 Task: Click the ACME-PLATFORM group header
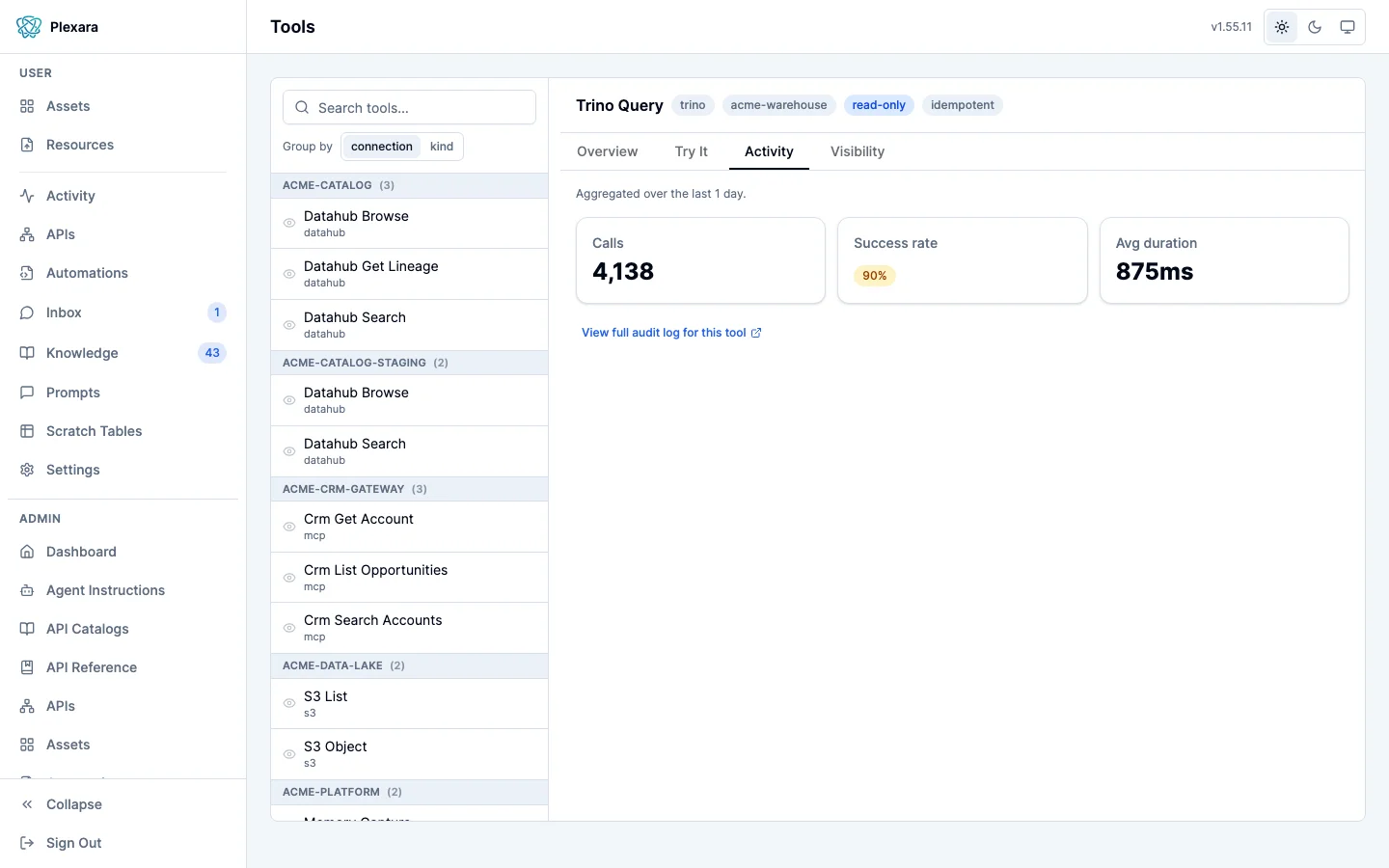coord(409,792)
